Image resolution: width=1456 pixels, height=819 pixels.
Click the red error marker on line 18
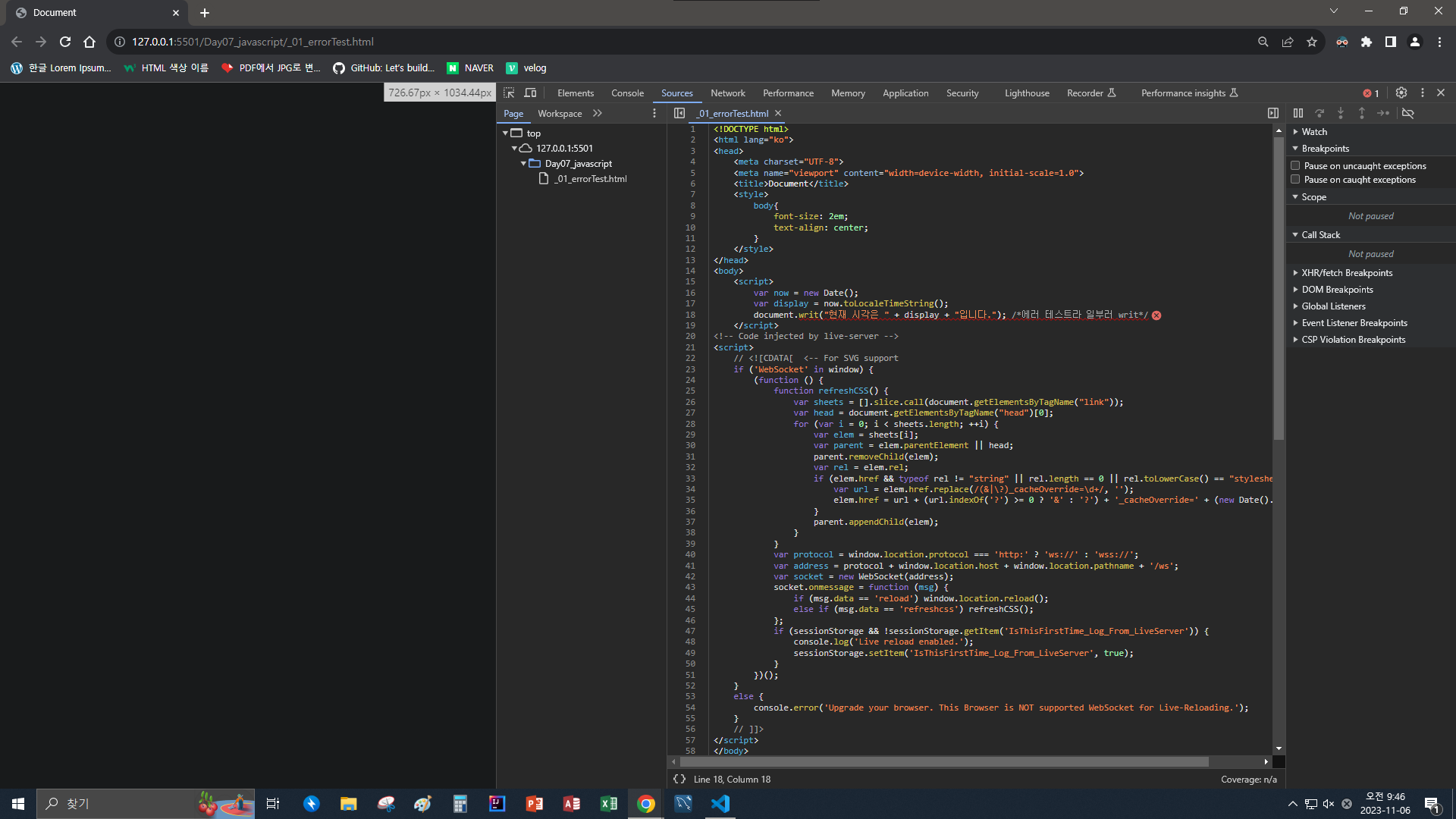coord(1156,315)
